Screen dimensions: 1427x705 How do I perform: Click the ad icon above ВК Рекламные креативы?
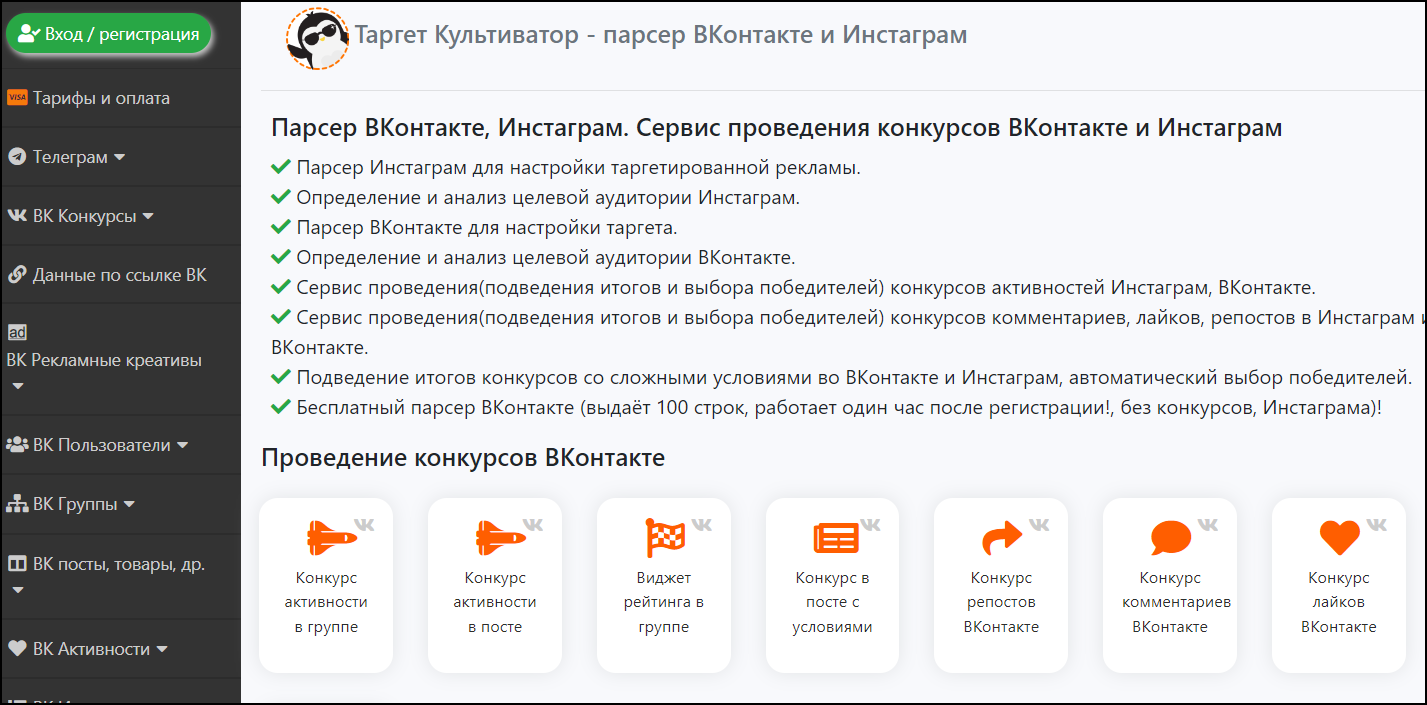(17, 333)
